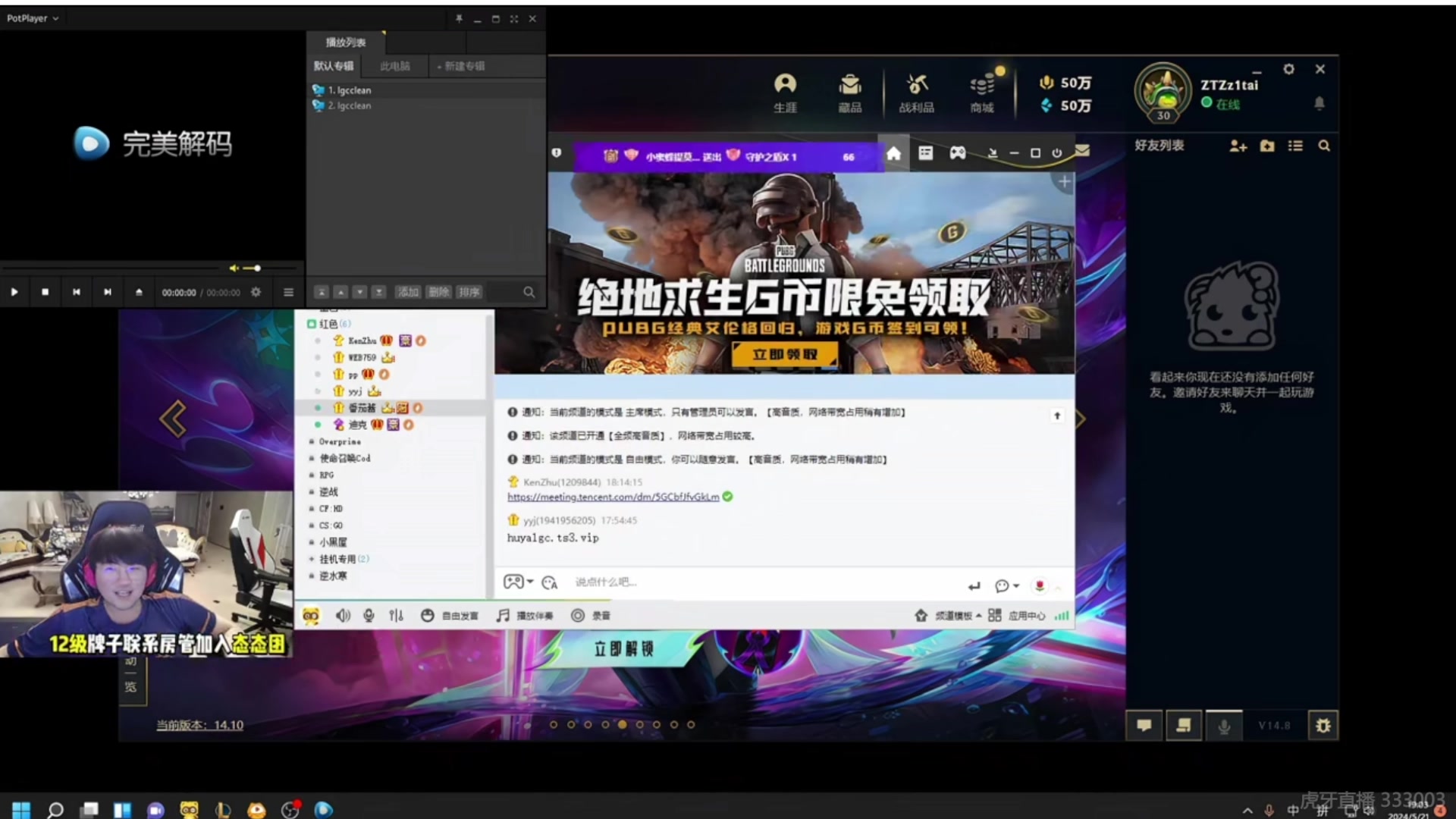Click the font style icon in chat input
The width and height of the screenshot is (1456, 819).
(x=550, y=582)
